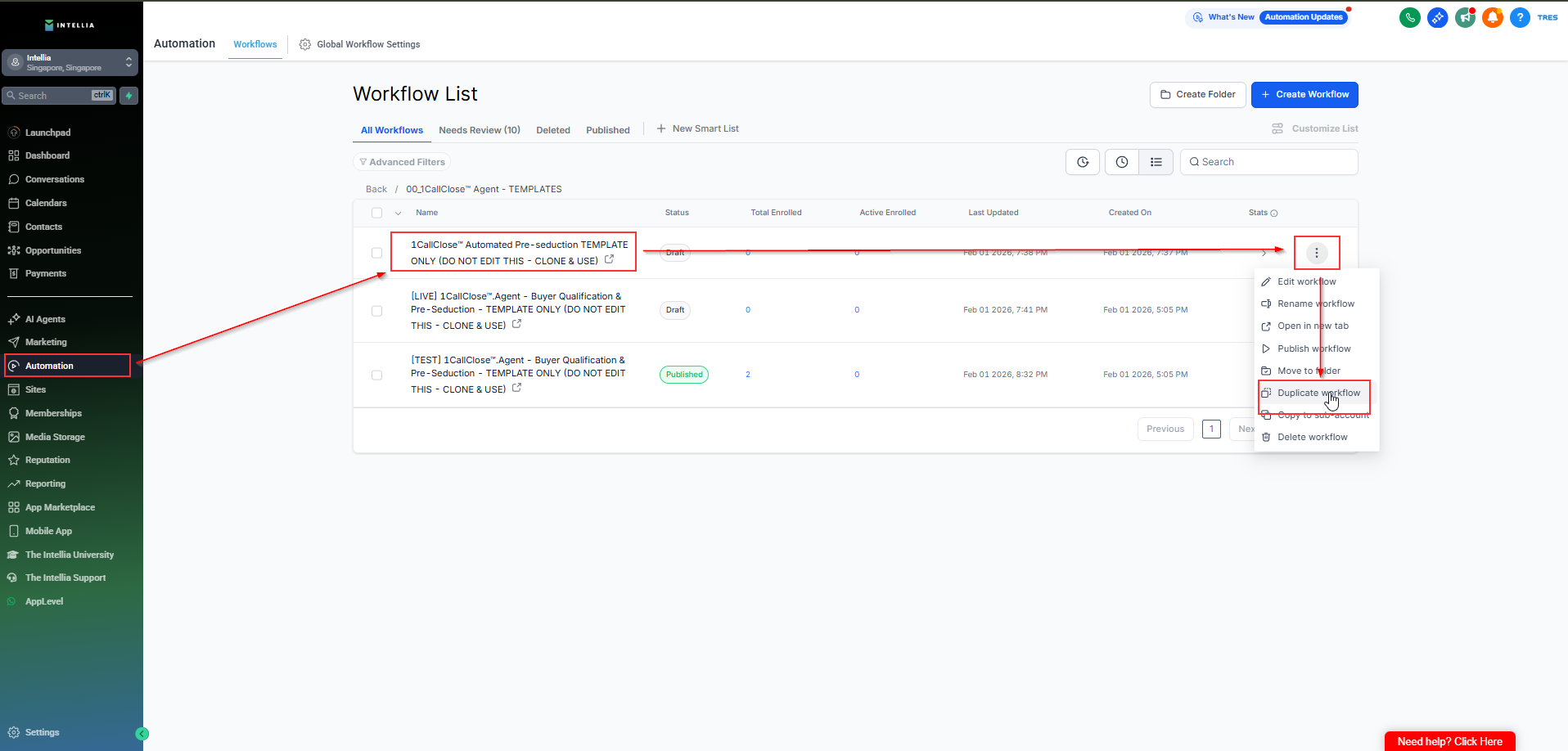Switch to Needs Review (10) tab
The width and height of the screenshot is (1568, 751).
coord(479,130)
